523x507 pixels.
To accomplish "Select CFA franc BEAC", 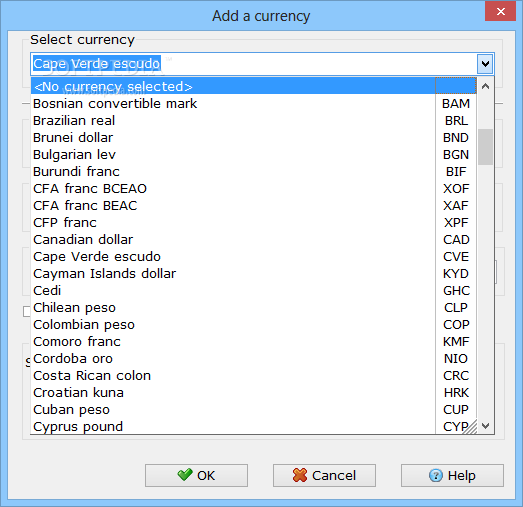I will pos(253,205).
